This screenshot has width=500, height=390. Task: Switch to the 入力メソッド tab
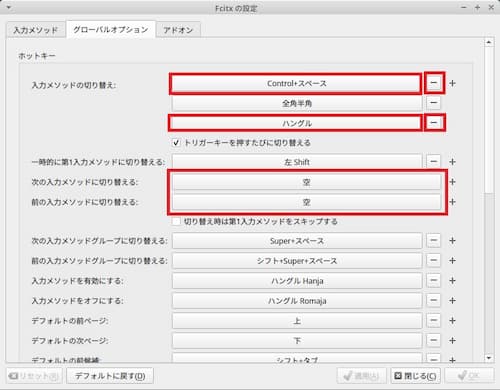(36, 30)
